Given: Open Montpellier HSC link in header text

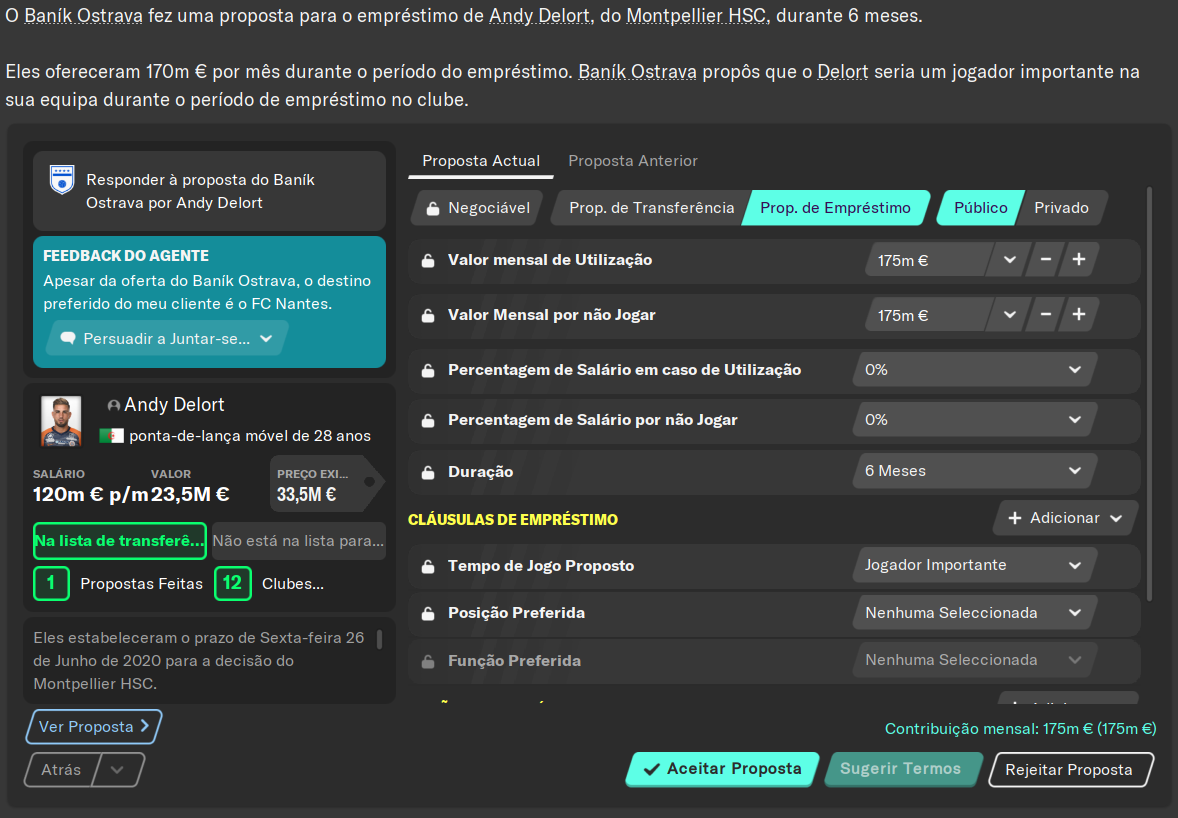Looking at the screenshot, I should [696, 16].
